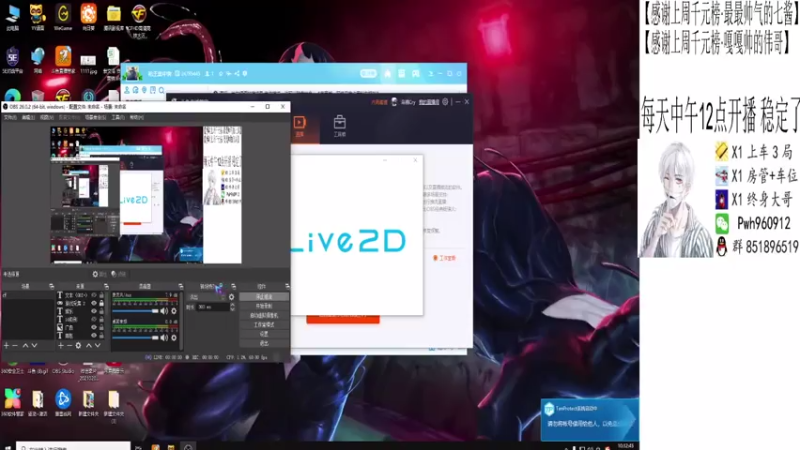Open scenes panel dock menu icon

pyautogui.click(x=52, y=286)
